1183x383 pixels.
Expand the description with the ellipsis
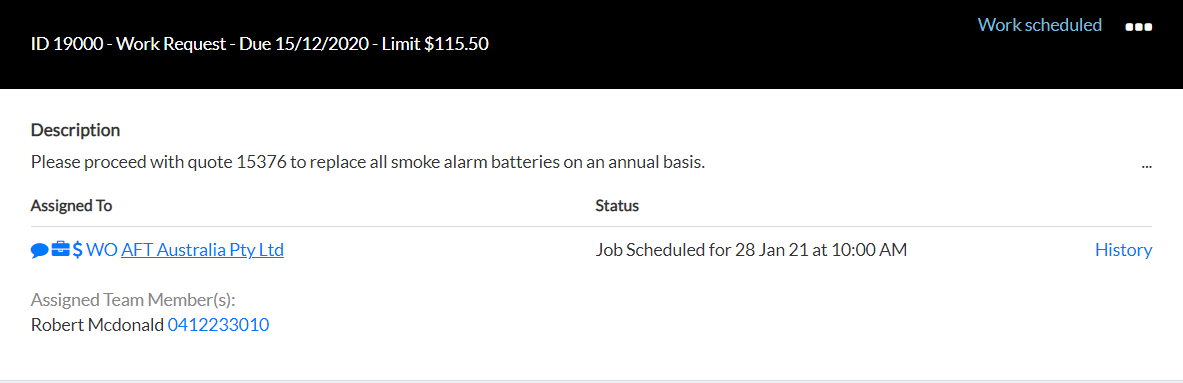click(1147, 164)
